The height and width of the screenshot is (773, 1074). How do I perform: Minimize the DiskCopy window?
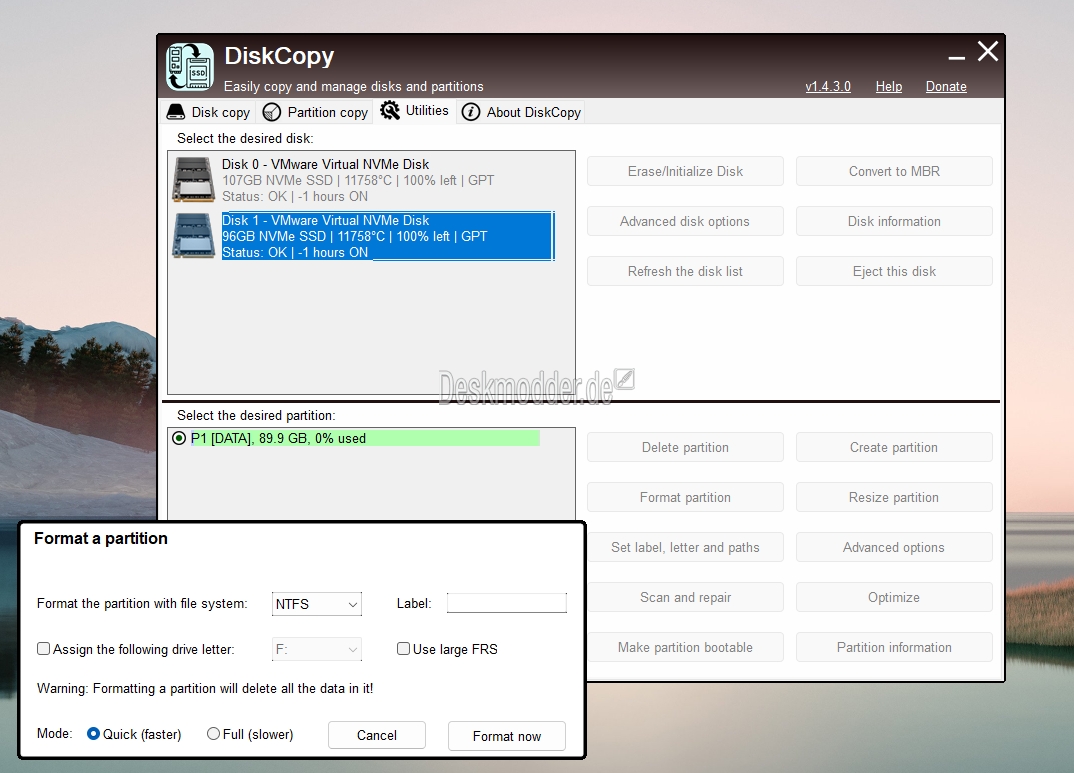click(x=957, y=58)
